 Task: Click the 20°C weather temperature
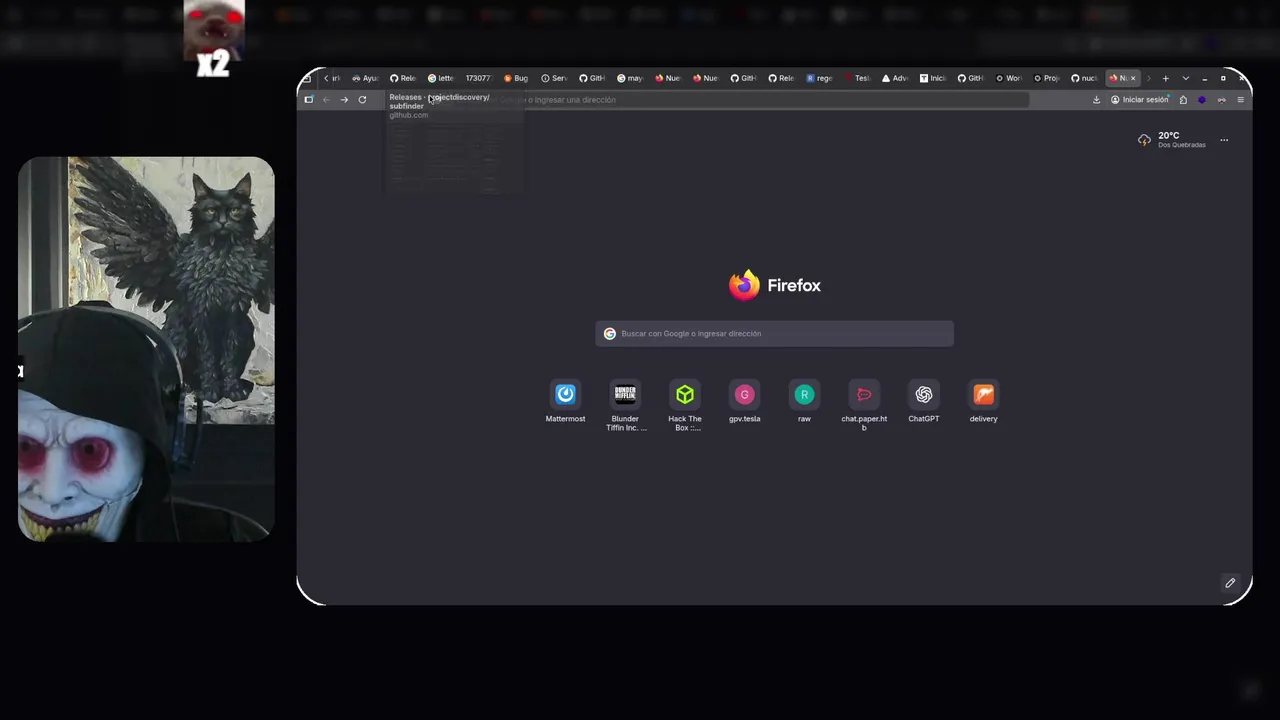(1169, 136)
